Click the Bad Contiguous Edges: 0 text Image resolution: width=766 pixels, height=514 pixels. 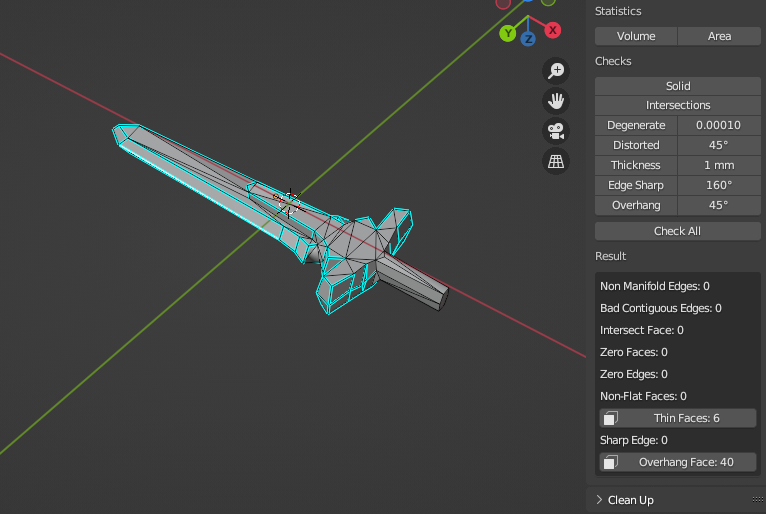pyautogui.click(x=660, y=308)
